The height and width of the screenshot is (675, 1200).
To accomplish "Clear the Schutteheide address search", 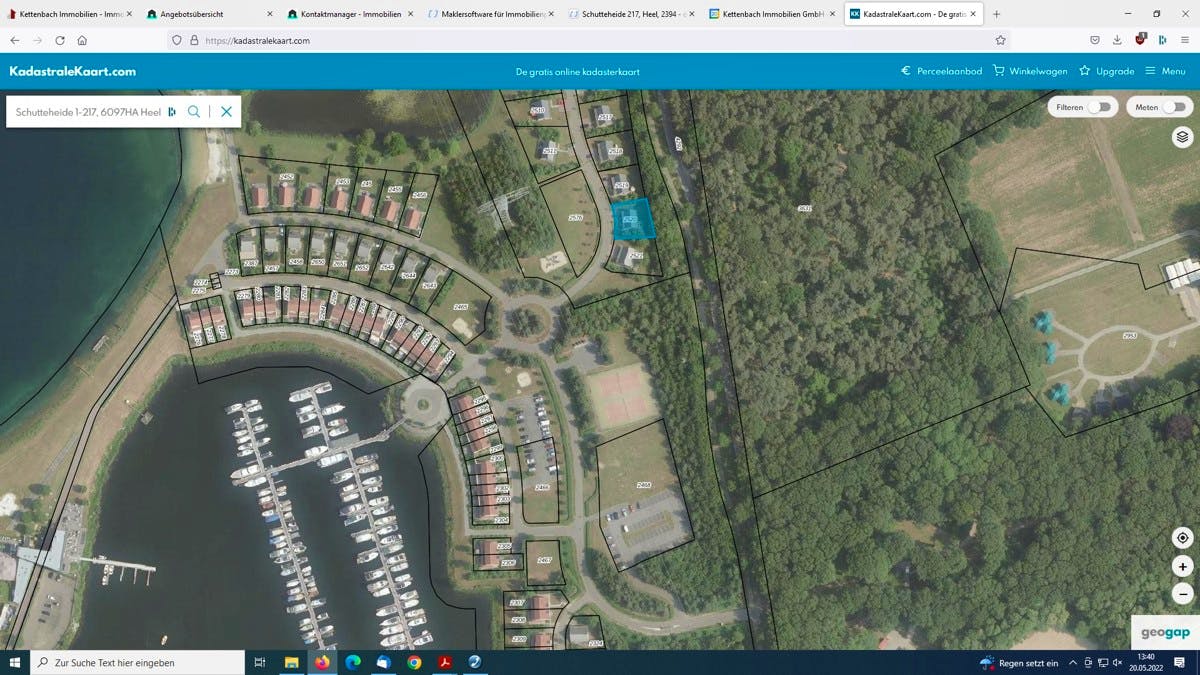I will (227, 112).
